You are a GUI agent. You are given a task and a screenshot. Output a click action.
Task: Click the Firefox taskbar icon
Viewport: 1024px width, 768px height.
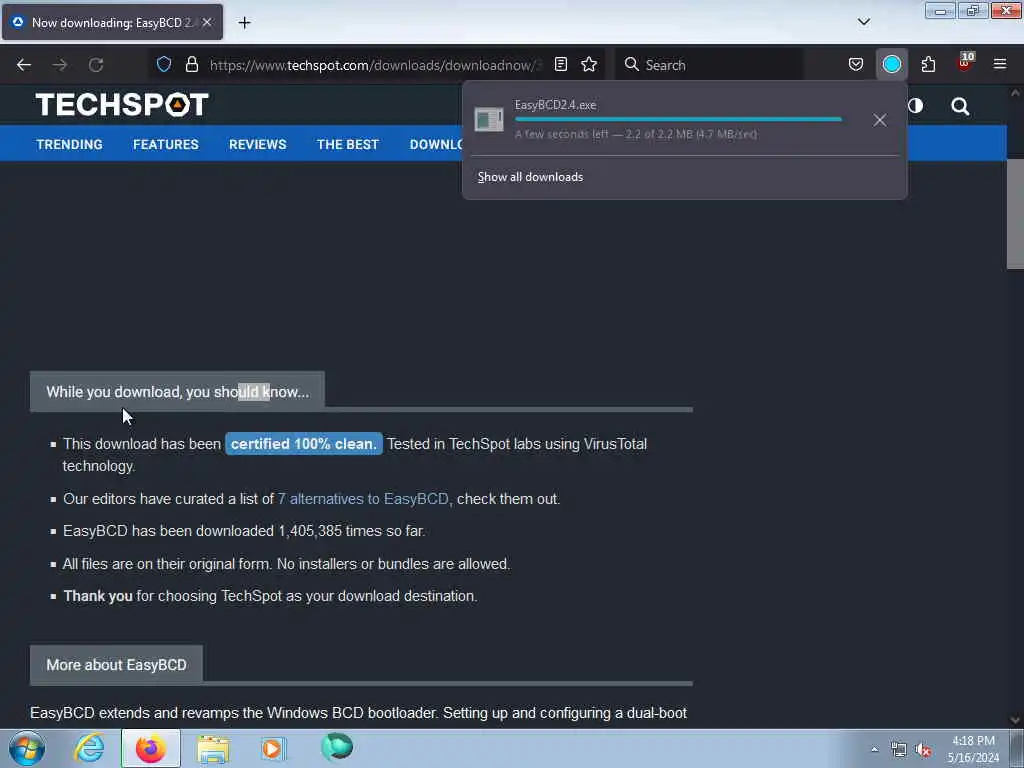150,748
